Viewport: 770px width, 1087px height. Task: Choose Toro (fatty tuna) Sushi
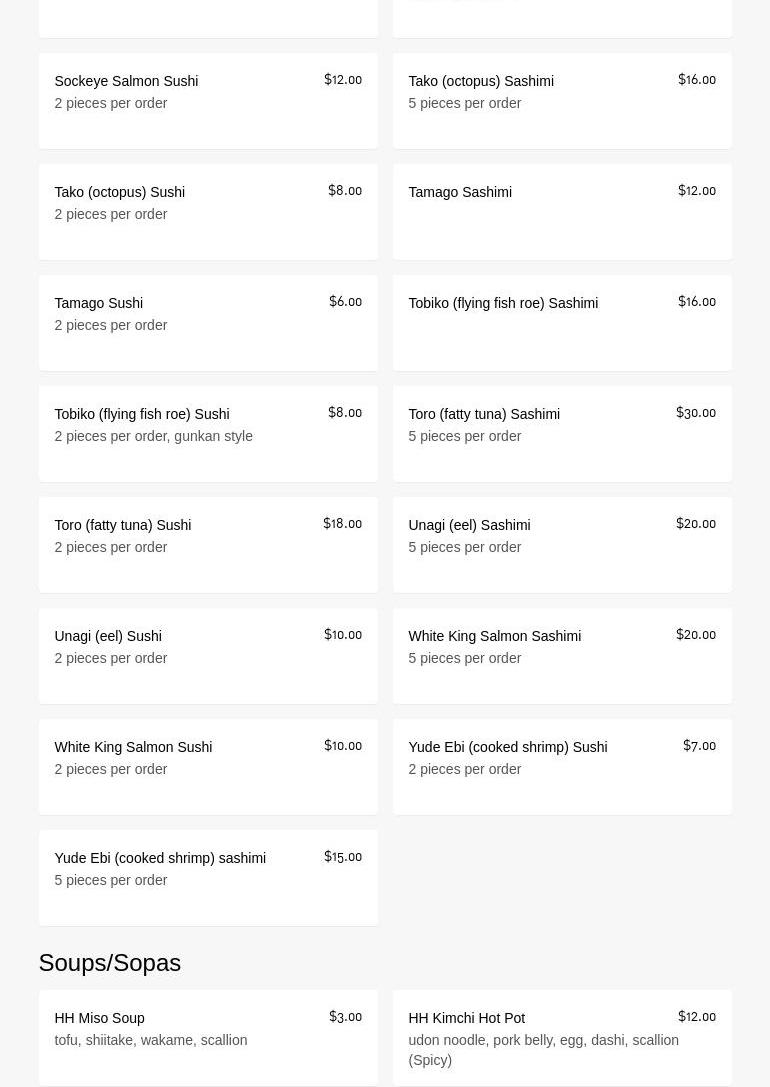pyautogui.click(x=208, y=545)
